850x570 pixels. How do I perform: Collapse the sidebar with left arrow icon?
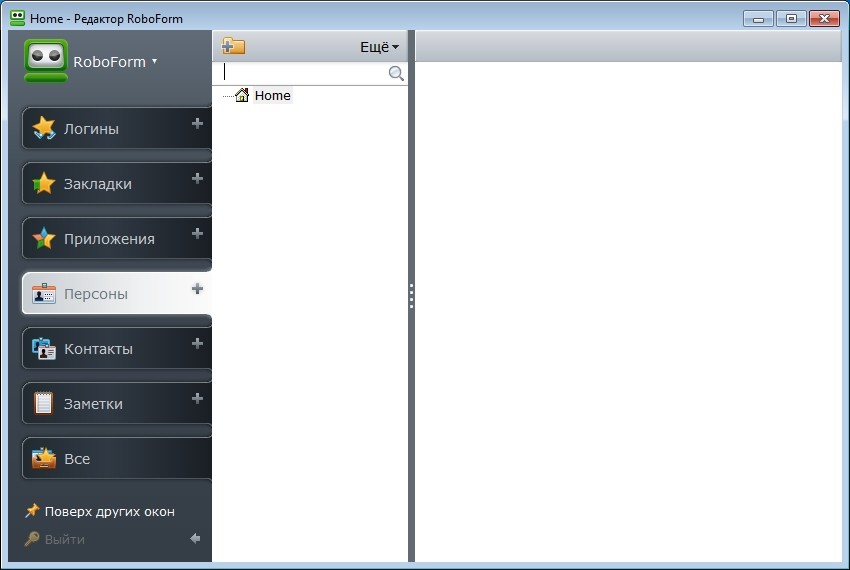pyautogui.click(x=195, y=539)
